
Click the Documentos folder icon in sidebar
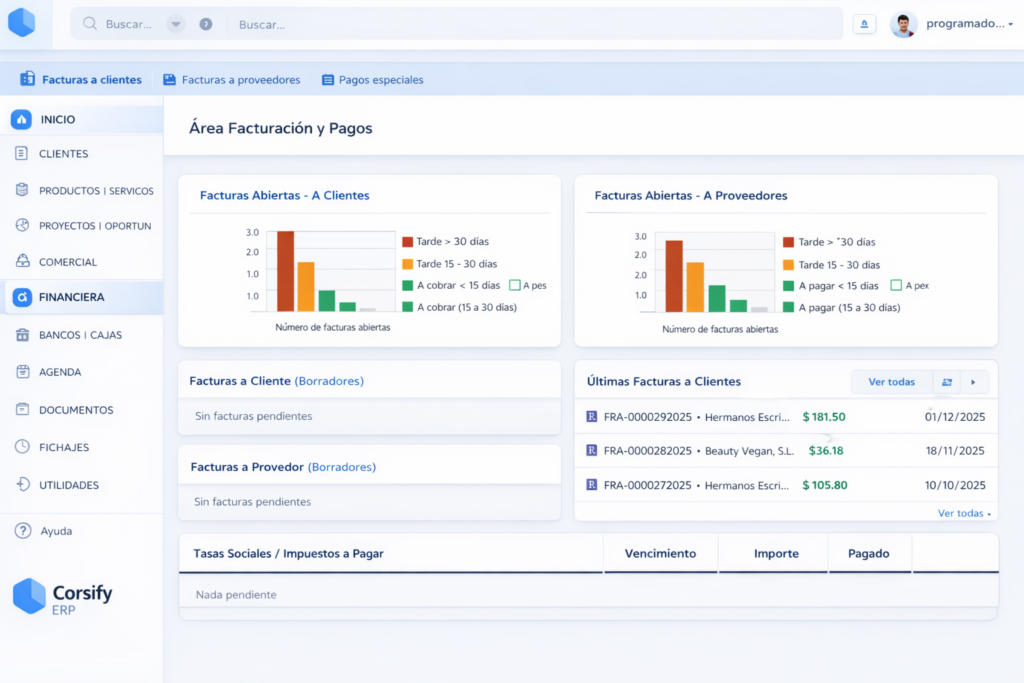click(x=22, y=410)
